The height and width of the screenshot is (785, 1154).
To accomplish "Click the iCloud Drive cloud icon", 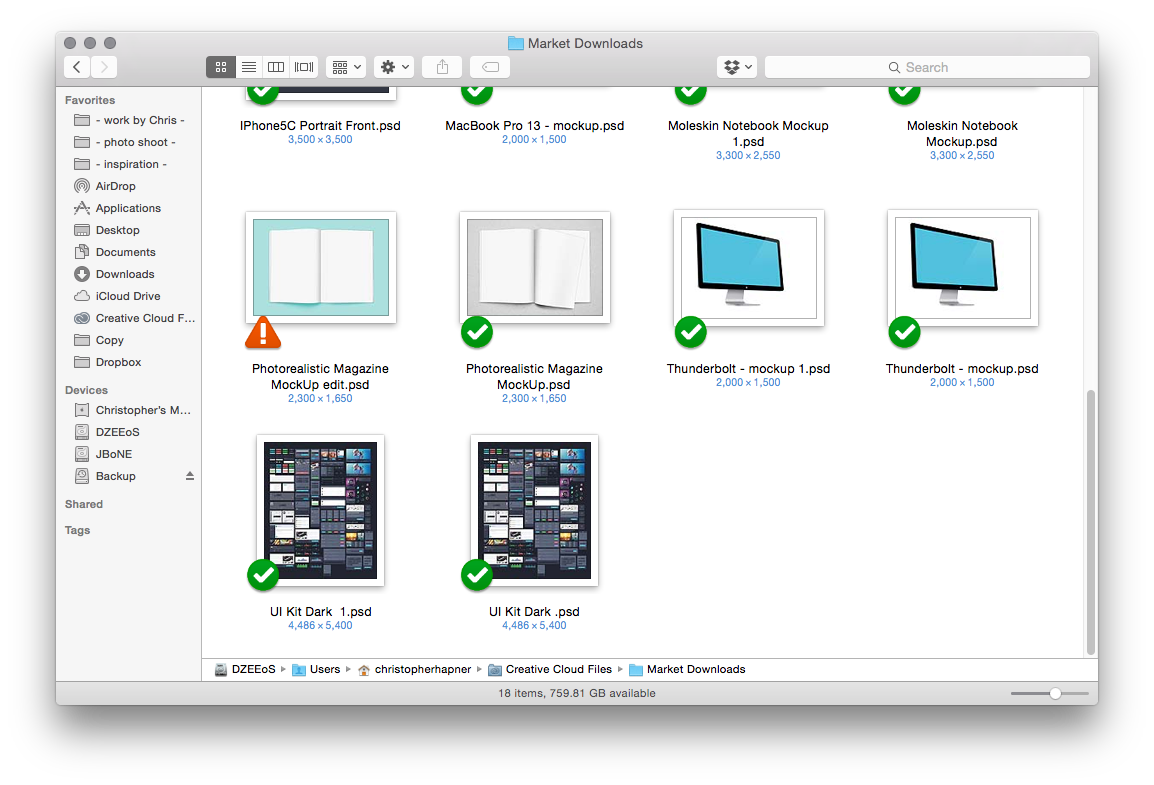I will click(82, 296).
